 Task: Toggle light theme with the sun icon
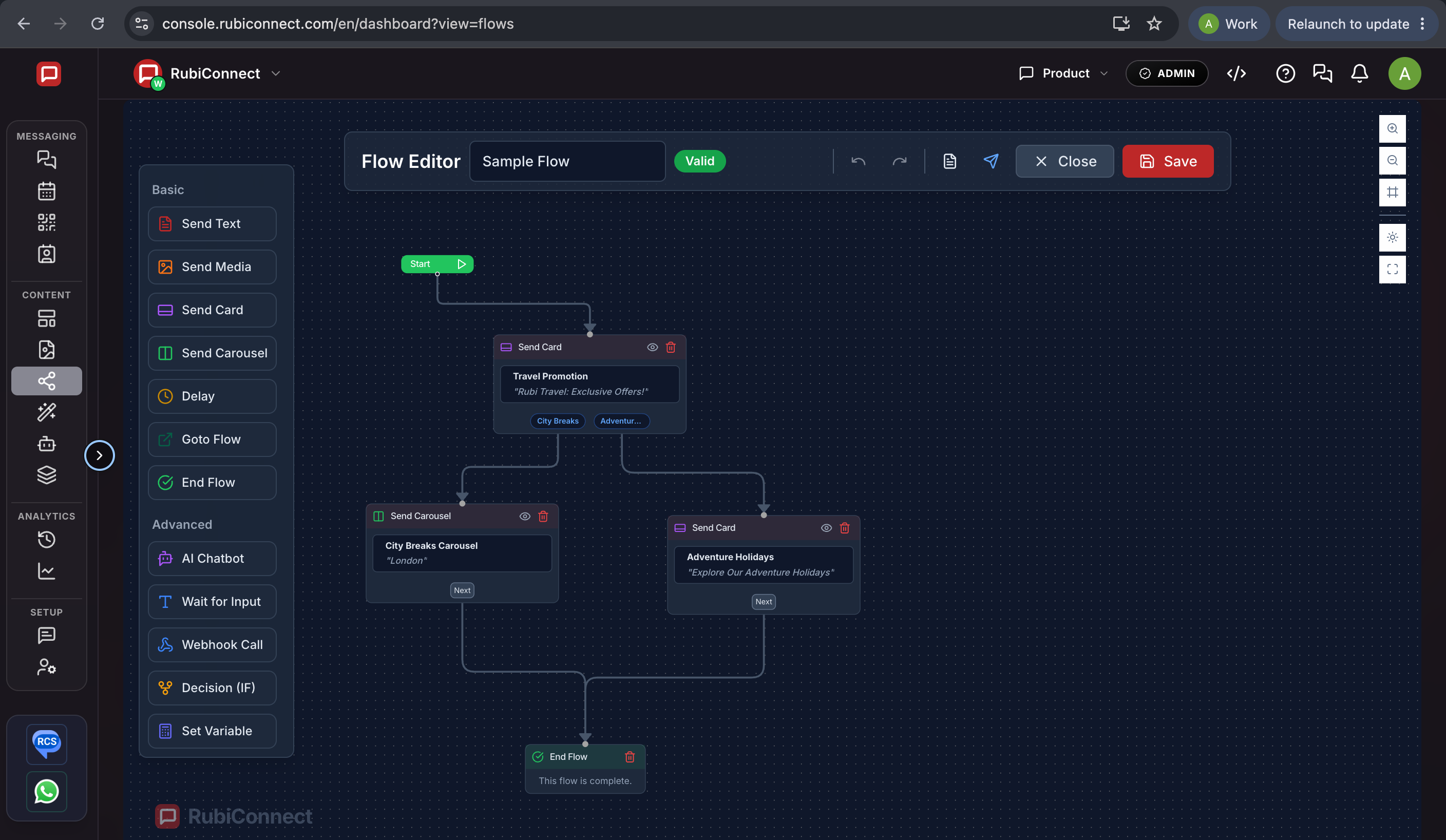1393,238
